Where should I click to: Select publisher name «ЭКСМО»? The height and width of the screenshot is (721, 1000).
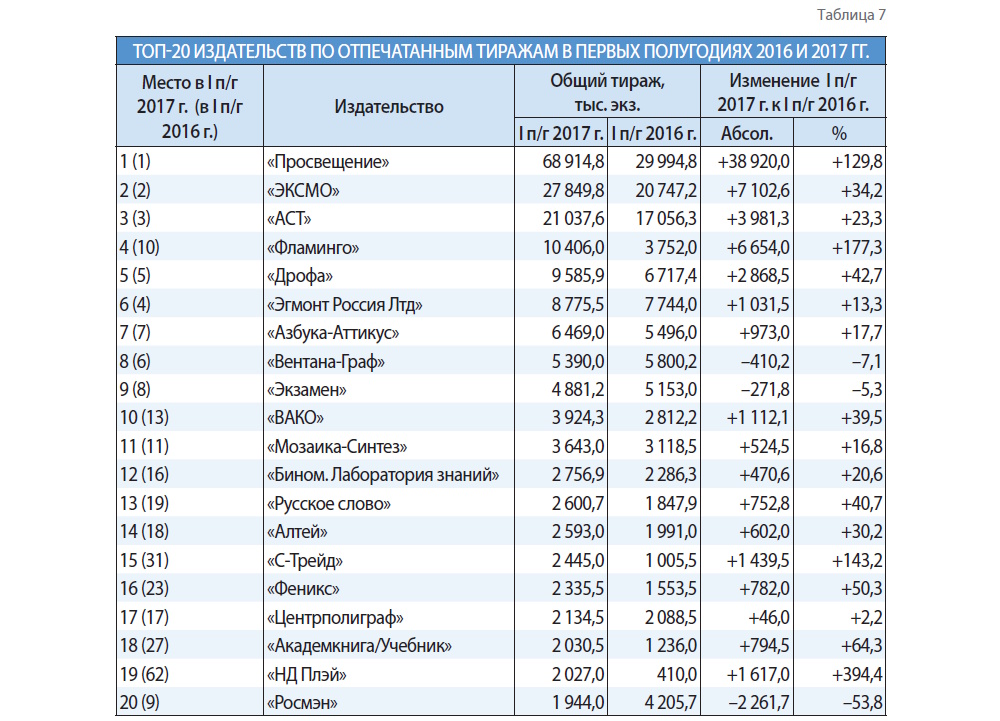click(x=303, y=191)
